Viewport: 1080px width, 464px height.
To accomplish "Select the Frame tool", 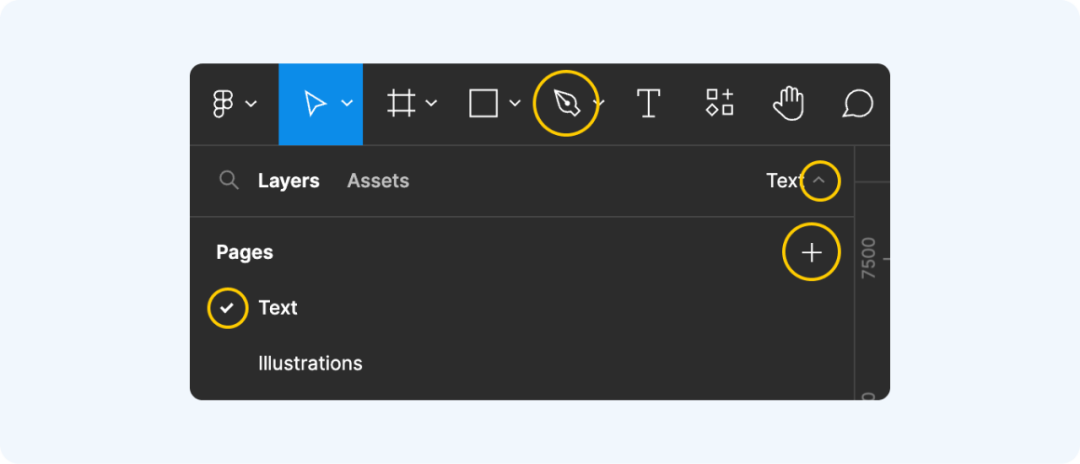I will [x=401, y=103].
